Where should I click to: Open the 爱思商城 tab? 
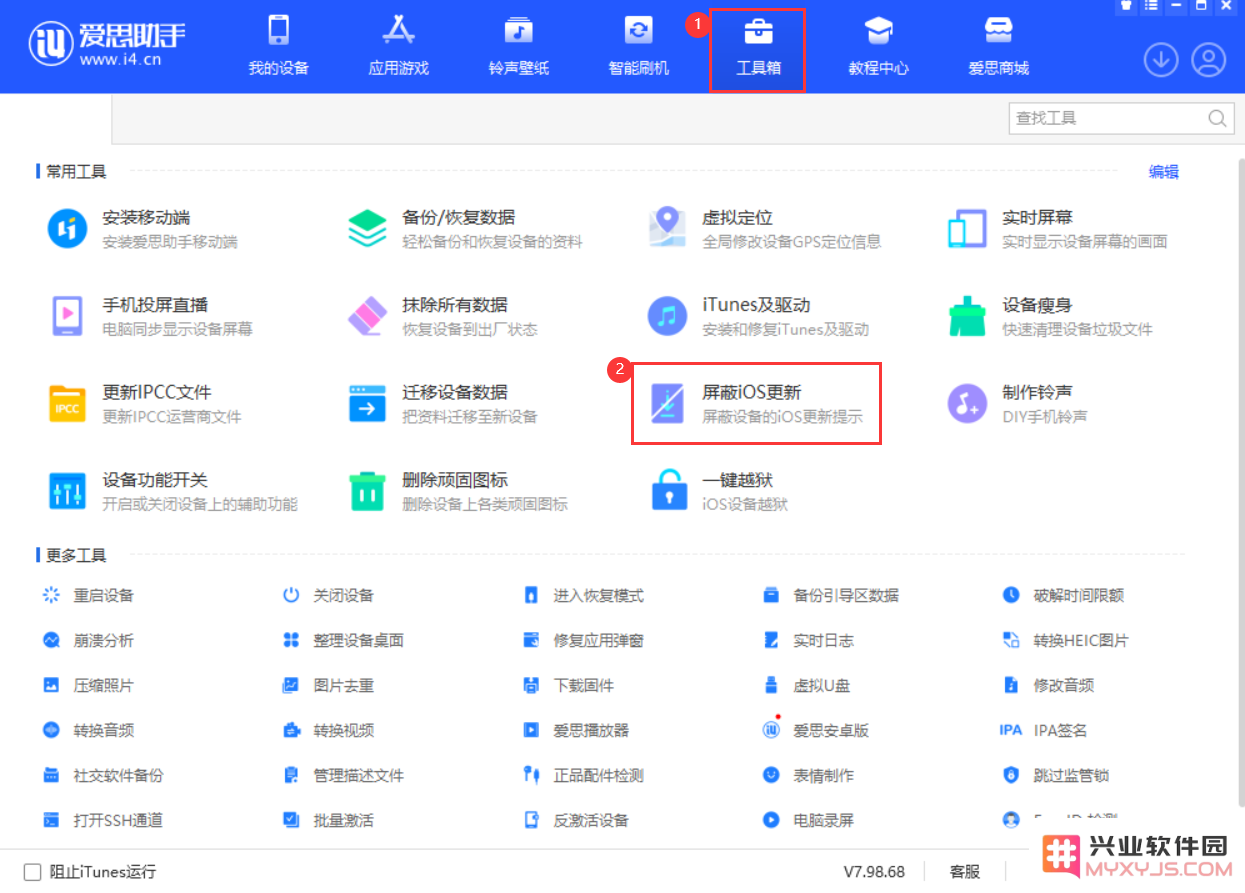[x=998, y=46]
